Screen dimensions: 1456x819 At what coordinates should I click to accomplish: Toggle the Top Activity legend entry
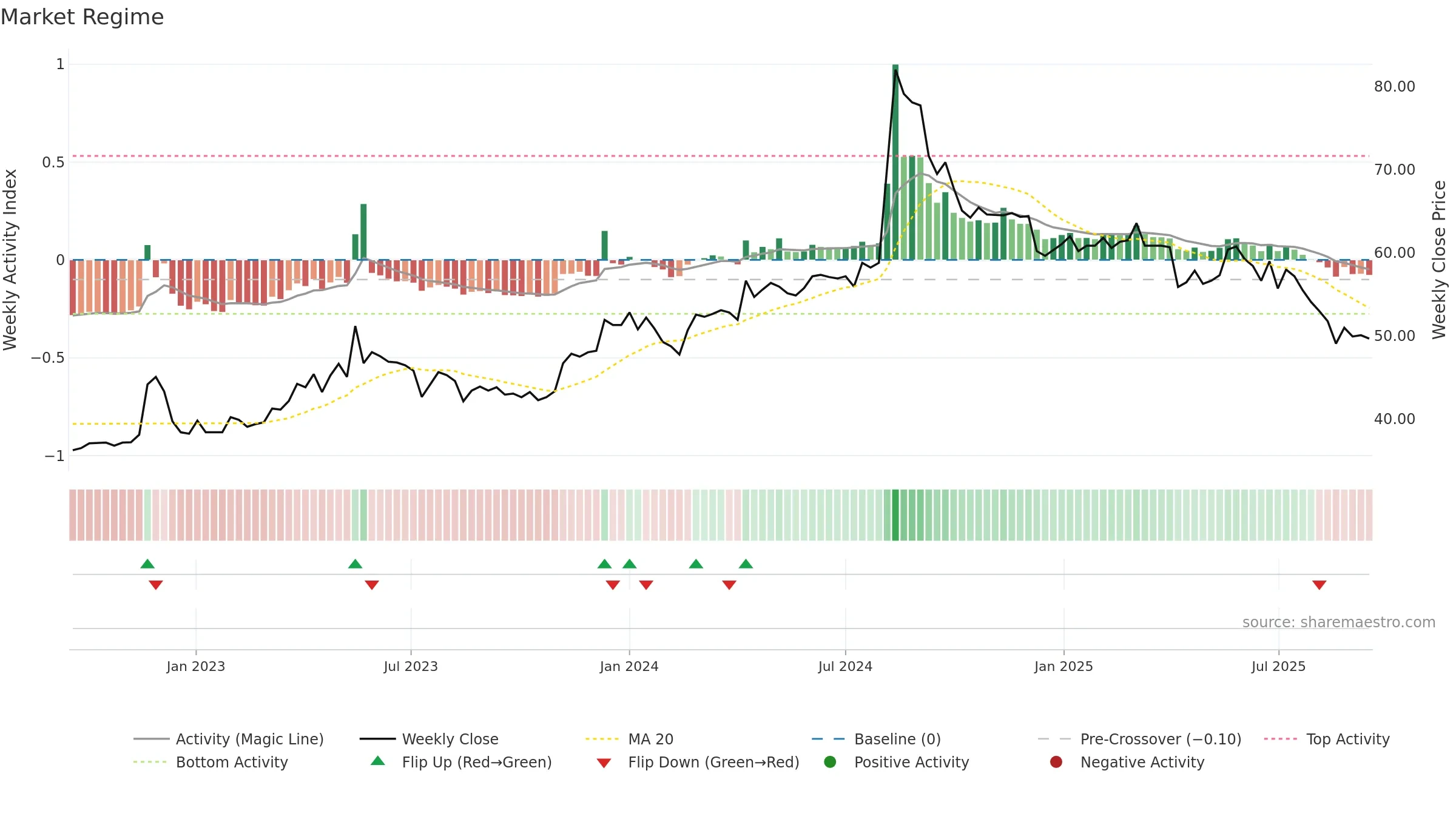1327,739
